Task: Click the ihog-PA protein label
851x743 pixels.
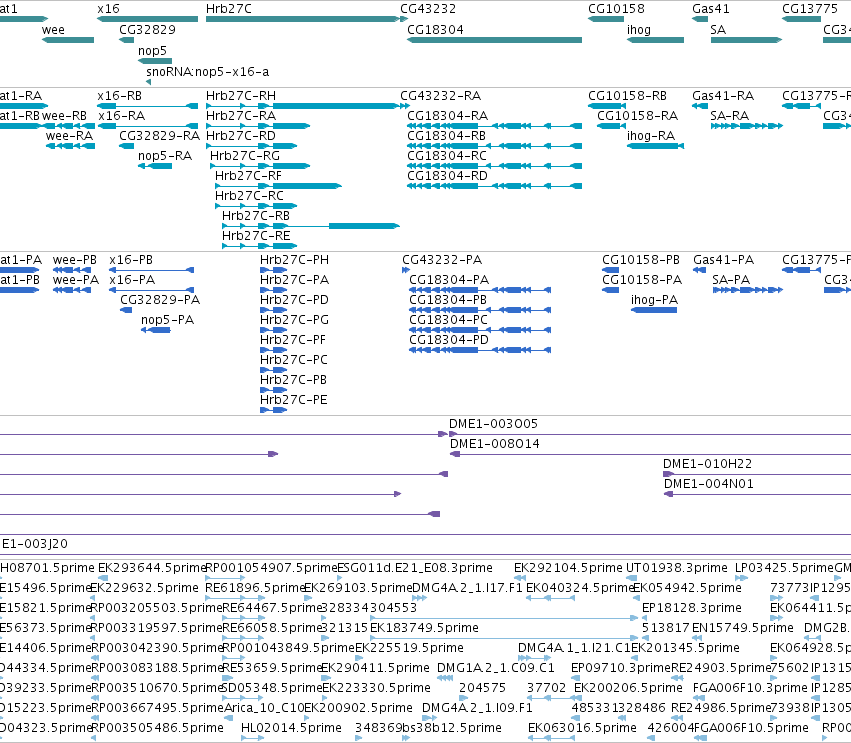Action: pyautogui.click(x=655, y=300)
